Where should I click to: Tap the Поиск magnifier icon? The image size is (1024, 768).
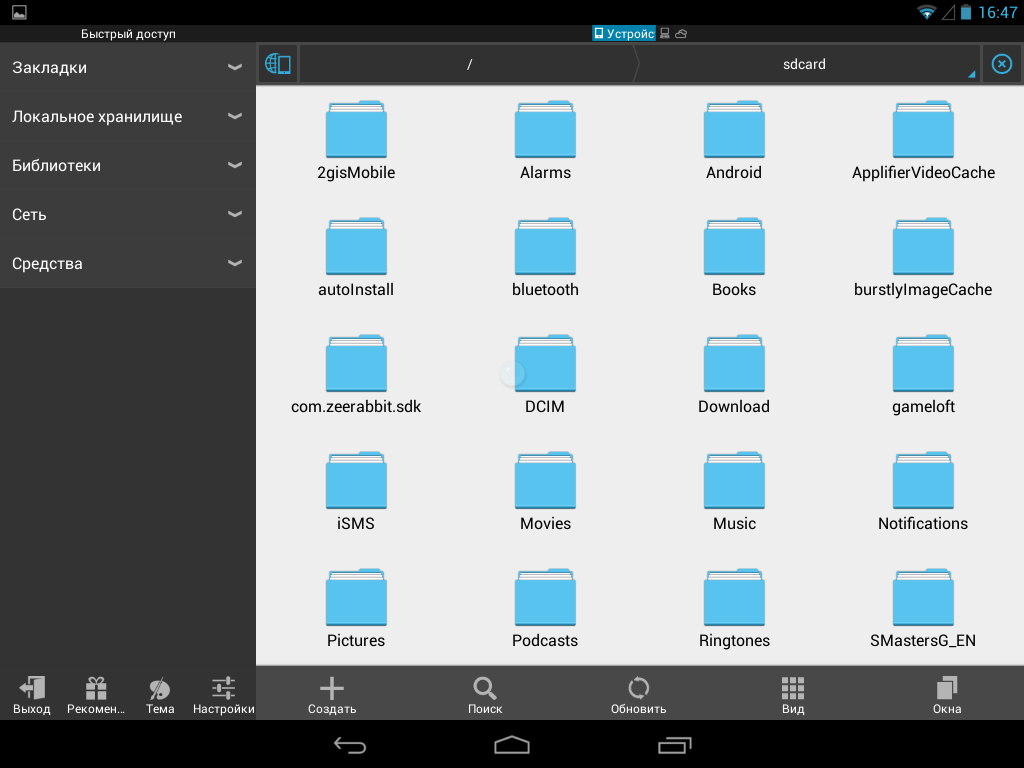pyautogui.click(x=485, y=688)
